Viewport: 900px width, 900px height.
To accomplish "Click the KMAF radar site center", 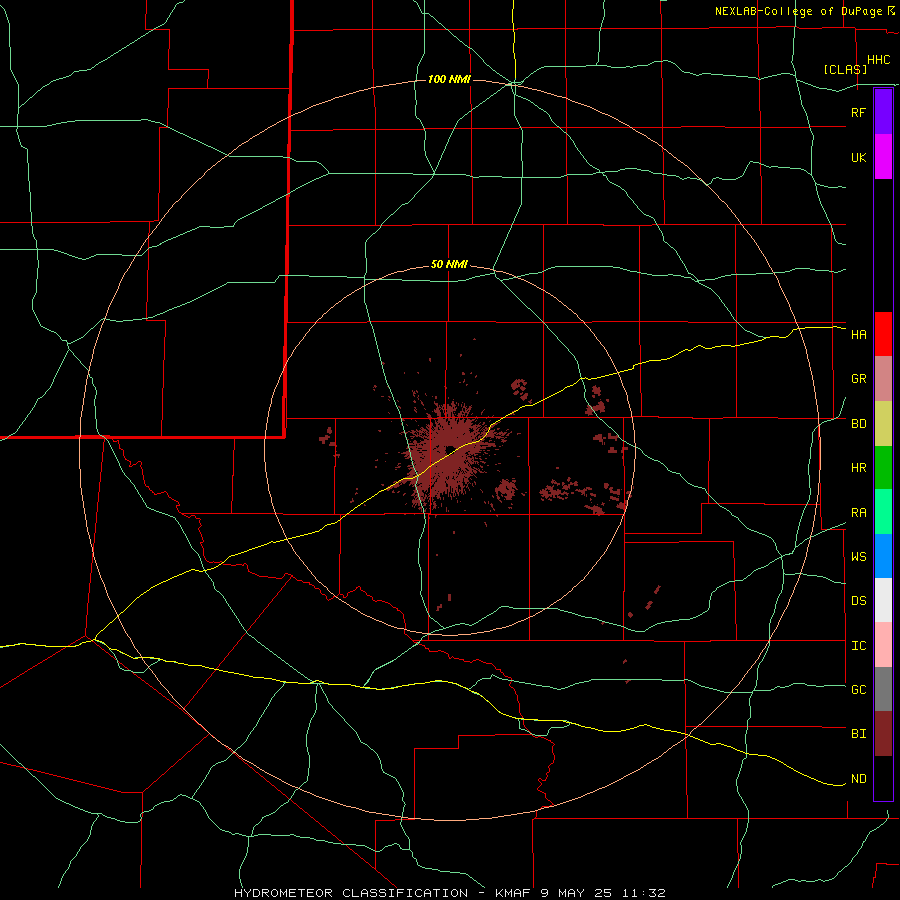I will (x=450, y=449).
